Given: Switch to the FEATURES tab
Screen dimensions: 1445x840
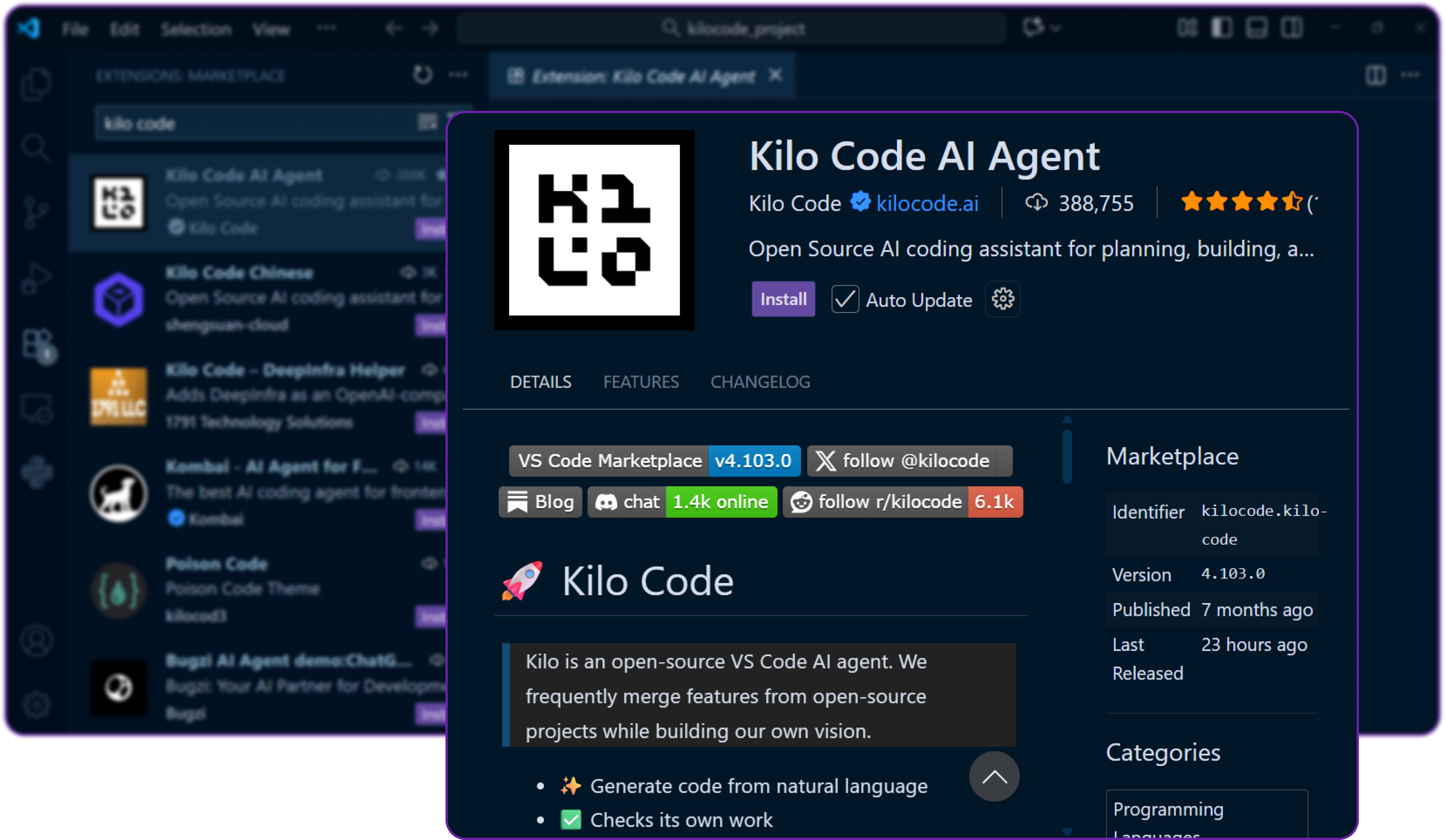Looking at the screenshot, I should click(641, 381).
